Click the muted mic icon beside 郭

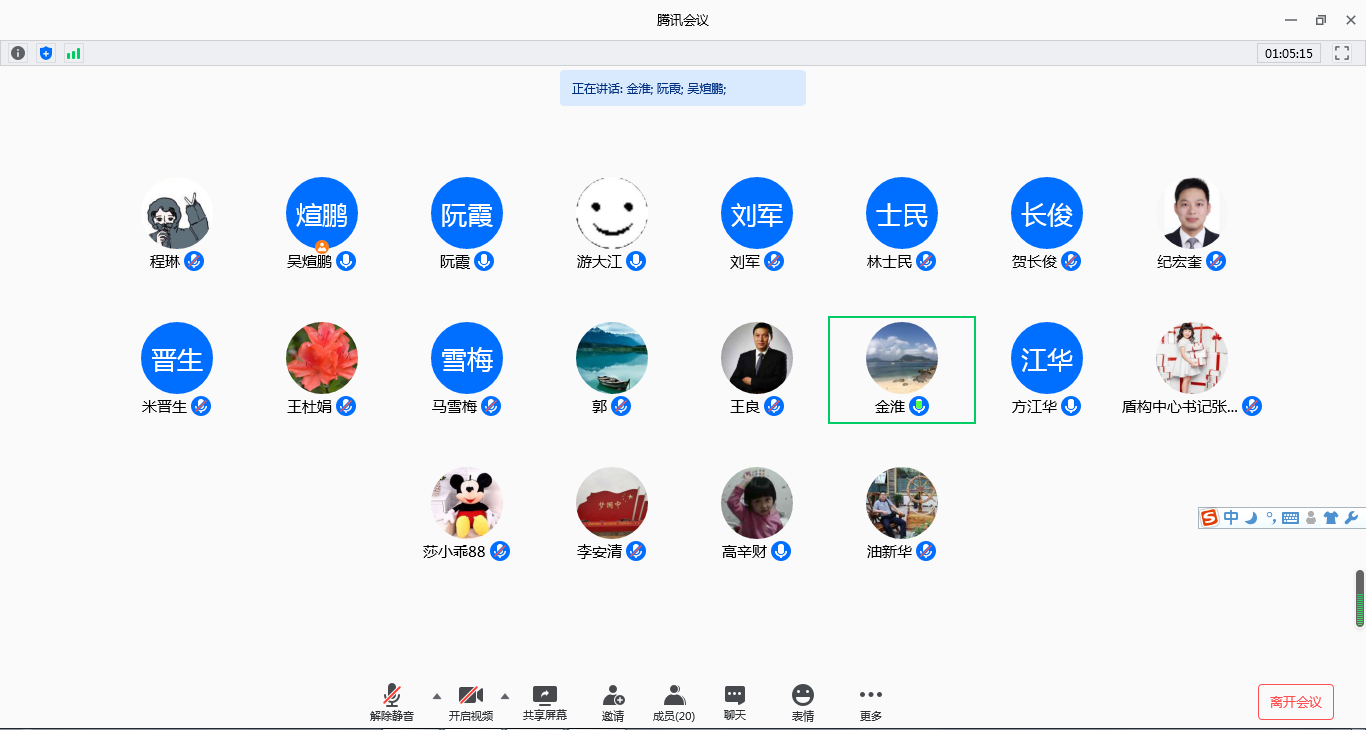pyautogui.click(x=621, y=406)
